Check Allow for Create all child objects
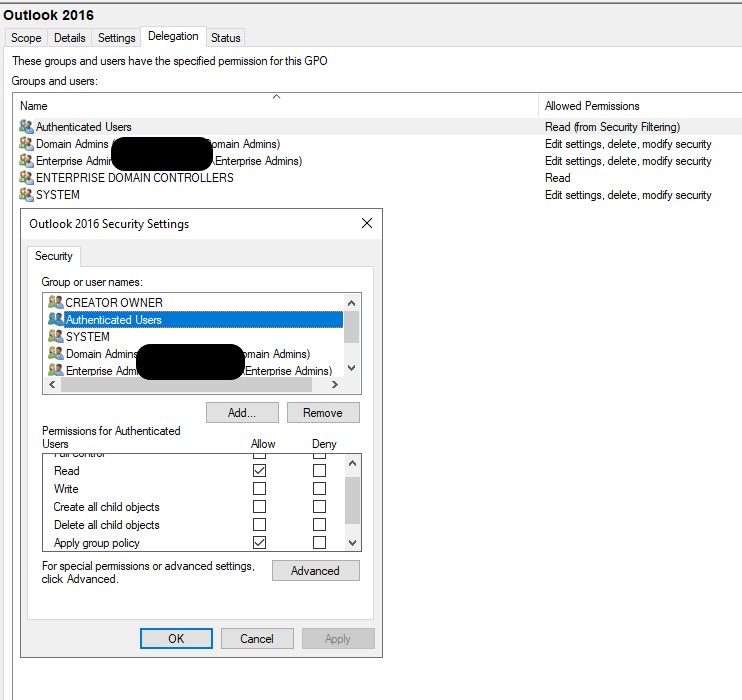Screen dimensions: 742x700 pyautogui.click(x=259, y=506)
